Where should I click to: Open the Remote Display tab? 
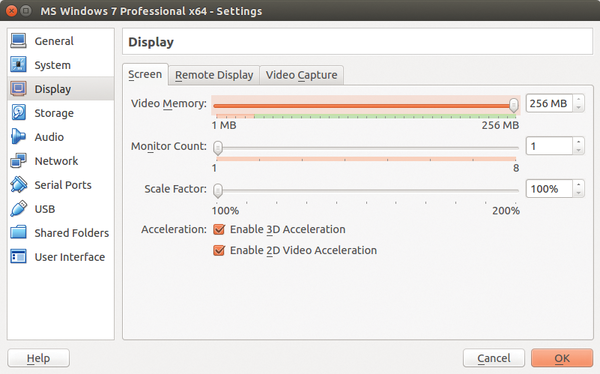pyautogui.click(x=214, y=75)
